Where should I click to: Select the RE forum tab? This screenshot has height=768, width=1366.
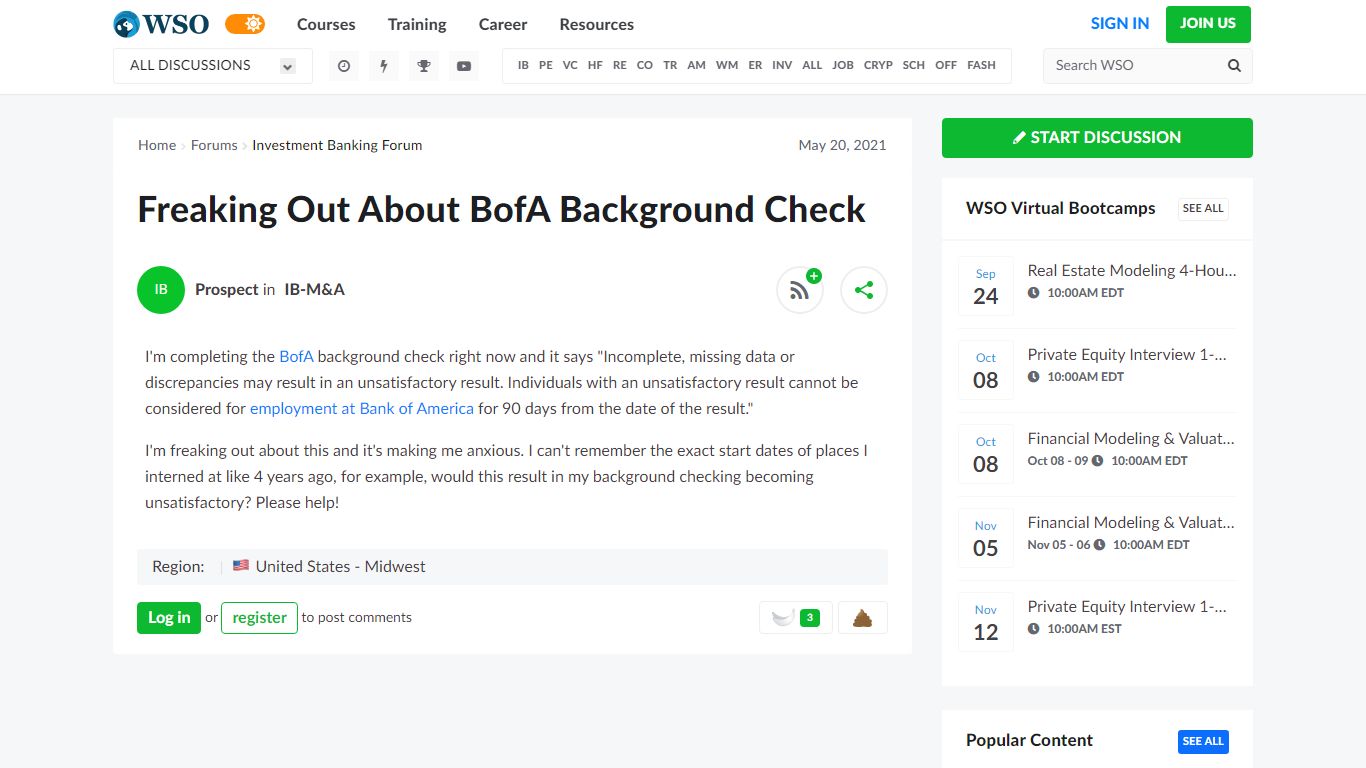[620, 65]
